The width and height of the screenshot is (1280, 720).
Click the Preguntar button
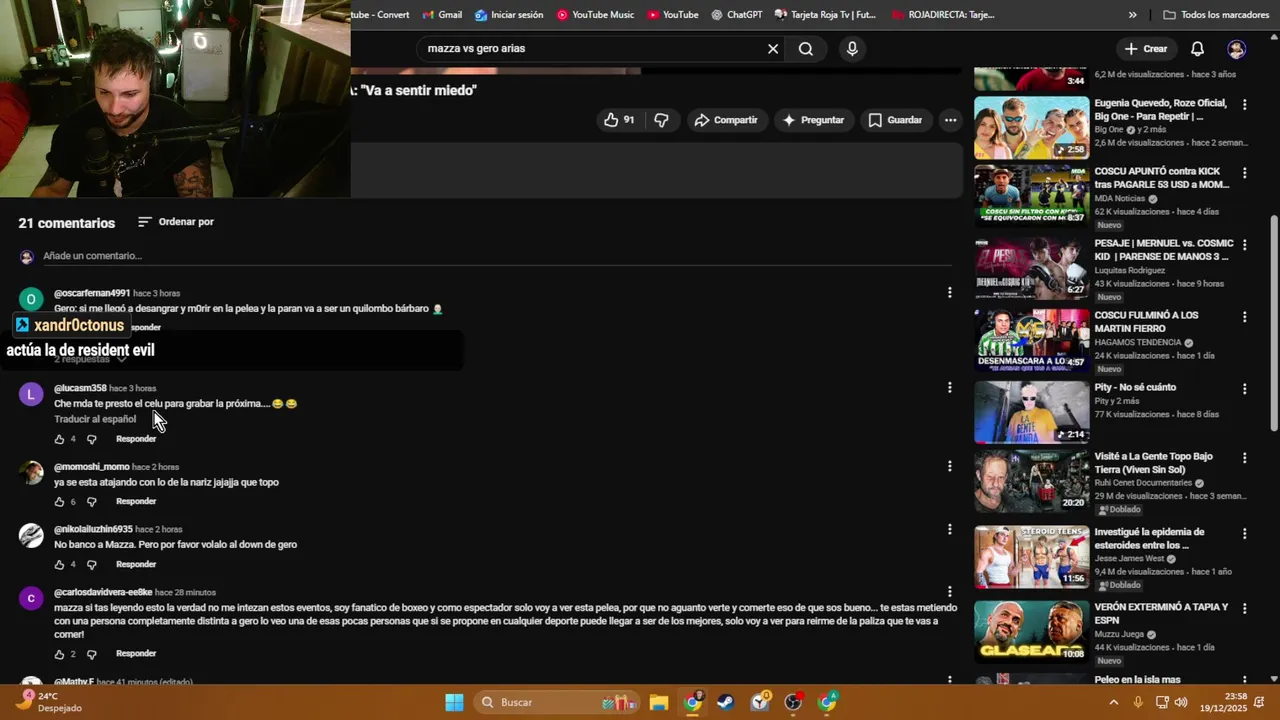point(813,120)
